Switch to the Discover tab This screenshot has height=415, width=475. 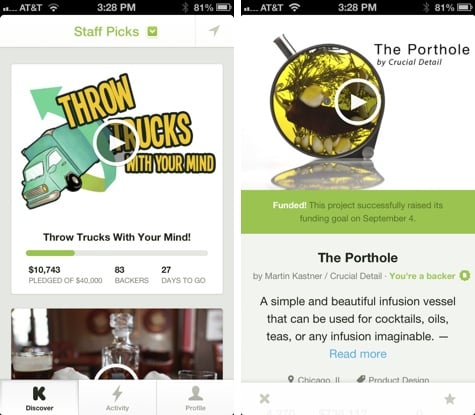(39, 398)
